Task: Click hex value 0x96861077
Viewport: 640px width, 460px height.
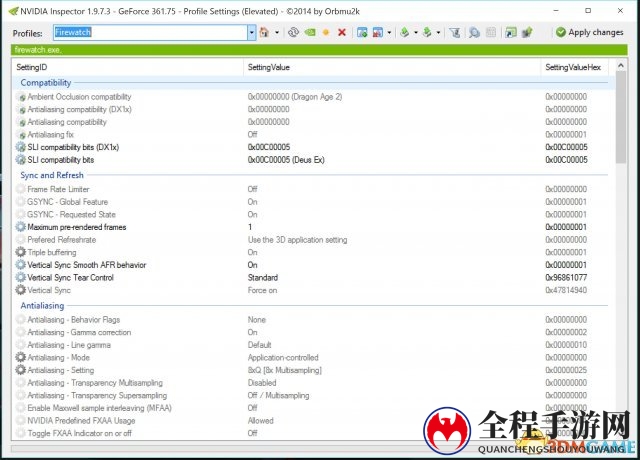Action: [566, 278]
